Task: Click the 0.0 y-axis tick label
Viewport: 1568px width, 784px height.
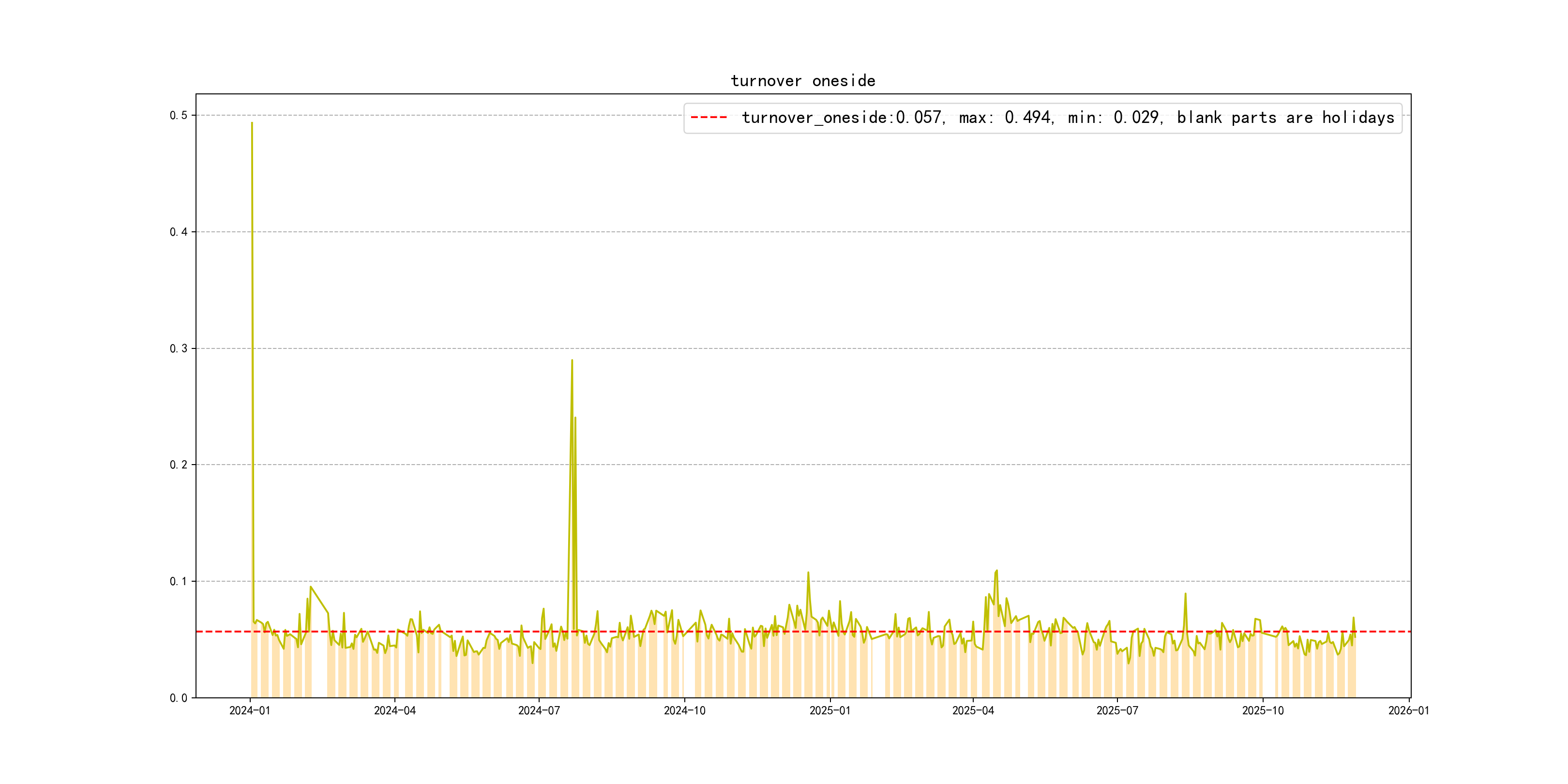Action: tap(179, 698)
